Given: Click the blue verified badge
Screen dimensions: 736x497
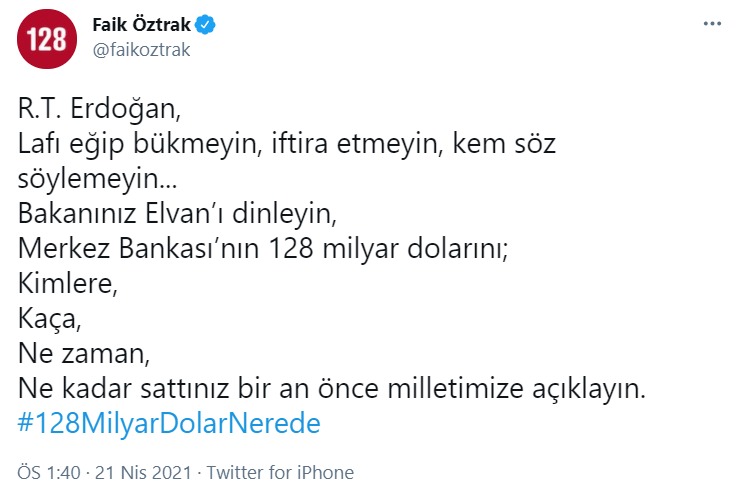Looking at the screenshot, I should pos(202,25).
